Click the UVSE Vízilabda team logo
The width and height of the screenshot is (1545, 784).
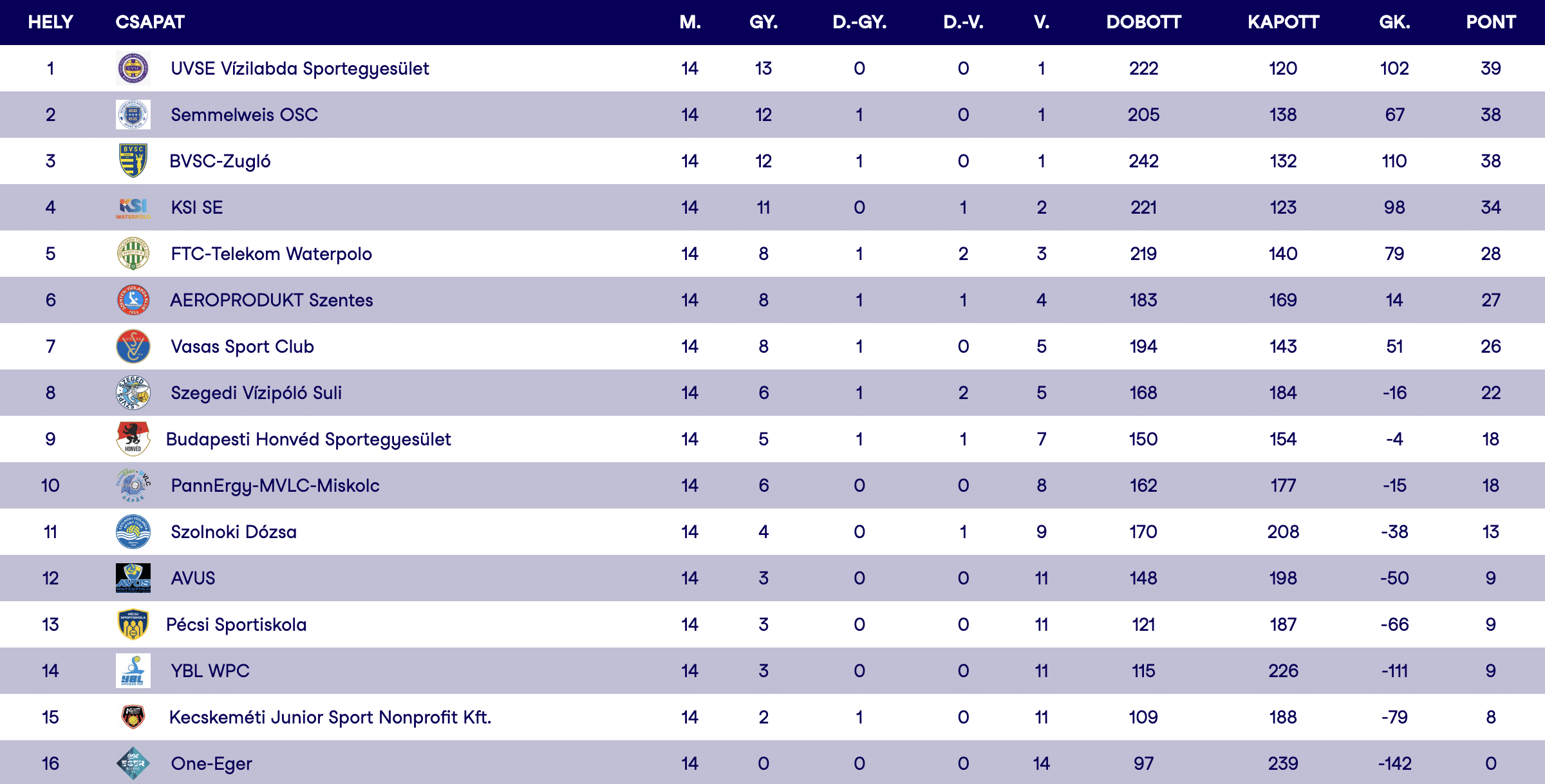pyautogui.click(x=133, y=68)
